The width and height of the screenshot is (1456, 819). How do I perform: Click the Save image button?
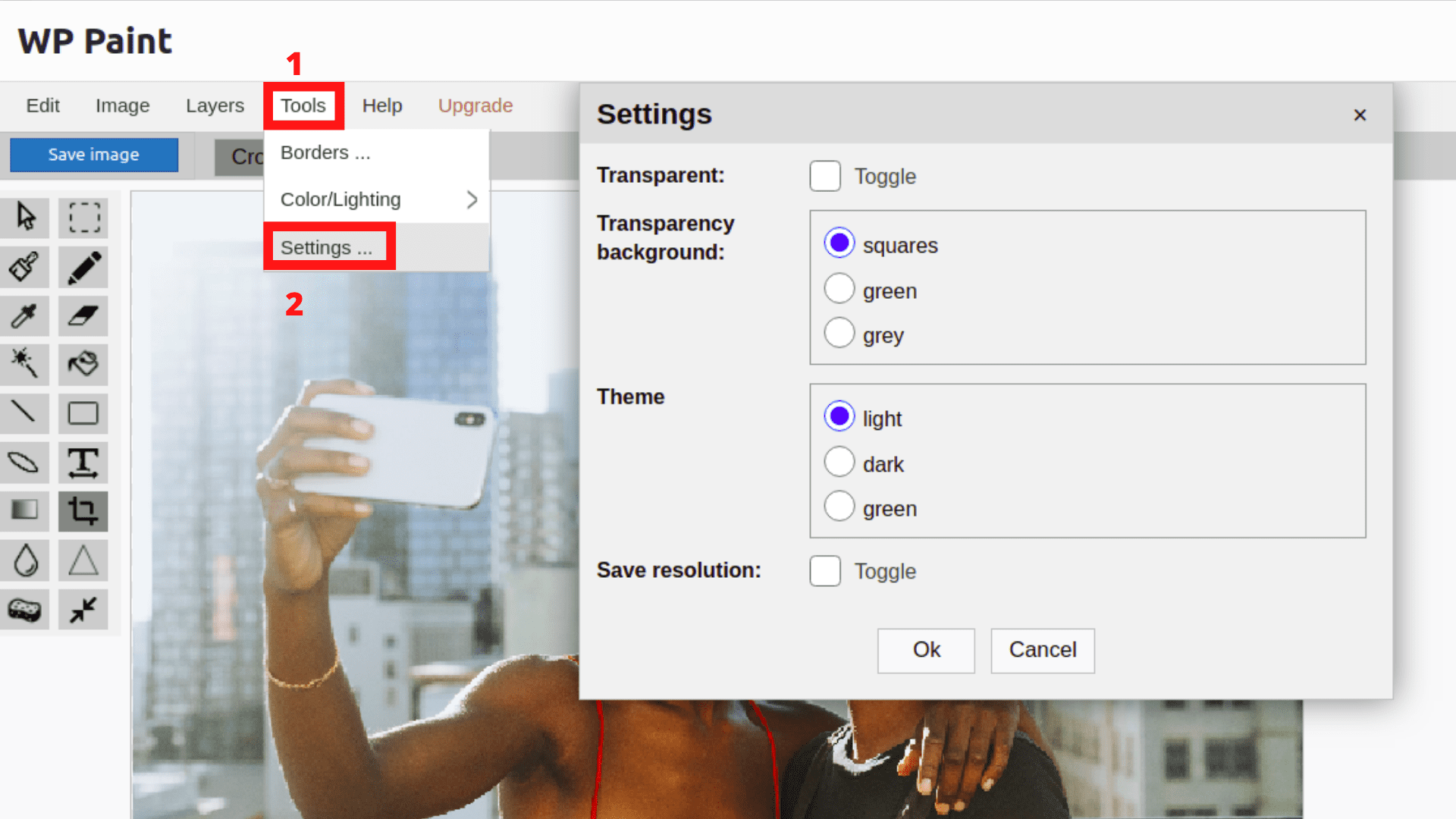93,155
